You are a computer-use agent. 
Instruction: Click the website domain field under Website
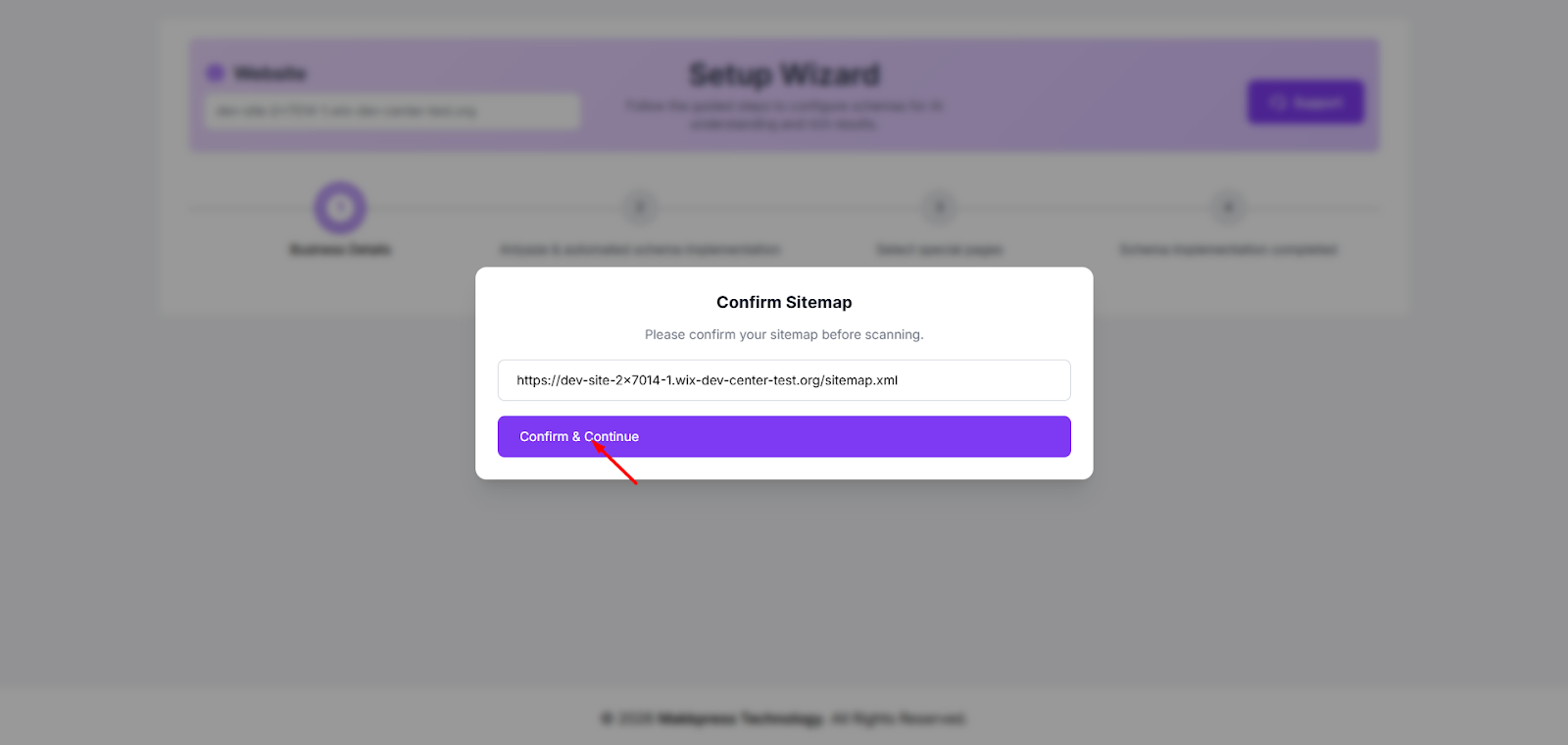pos(392,111)
